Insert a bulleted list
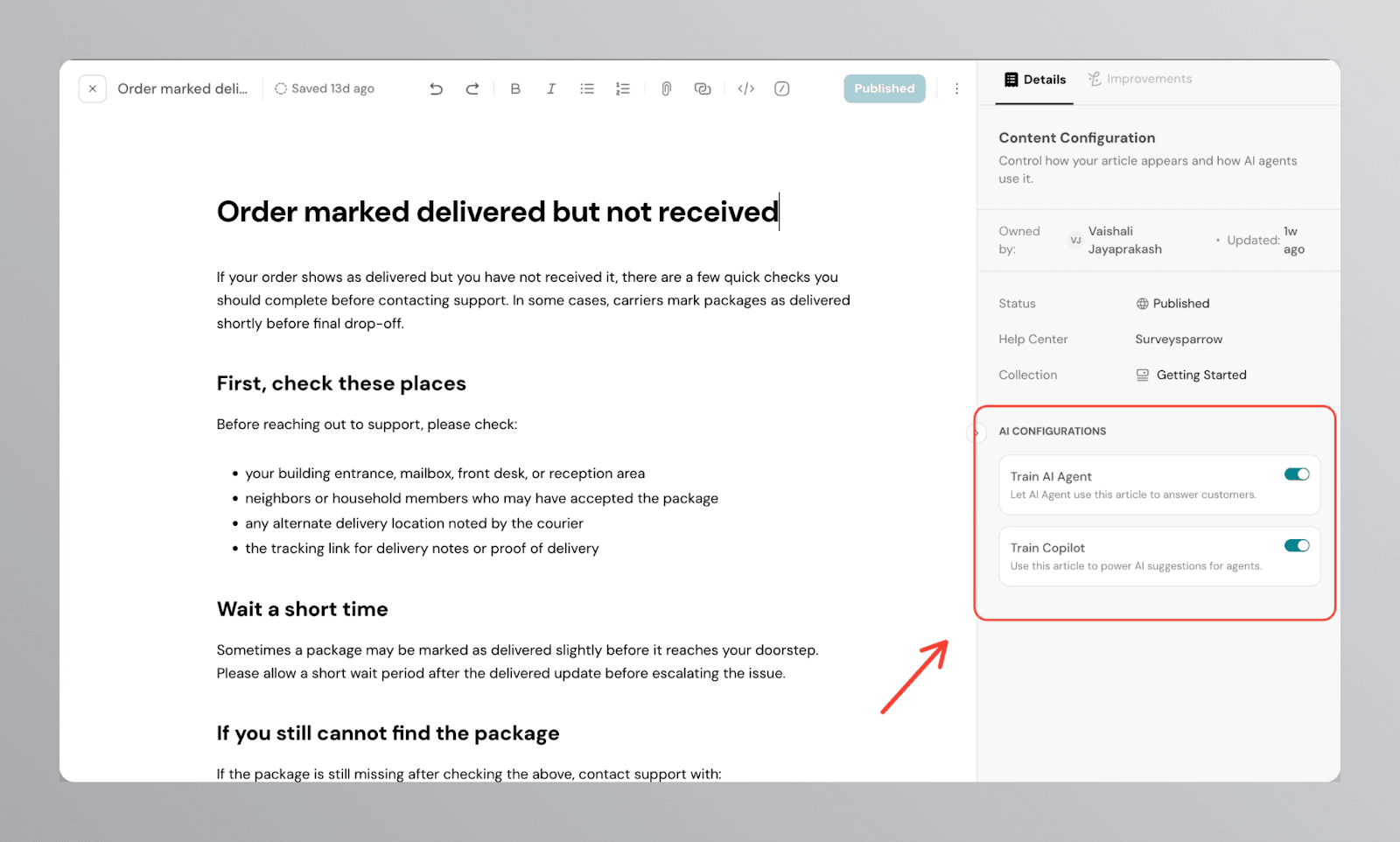 pyautogui.click(x=587, y=88)
